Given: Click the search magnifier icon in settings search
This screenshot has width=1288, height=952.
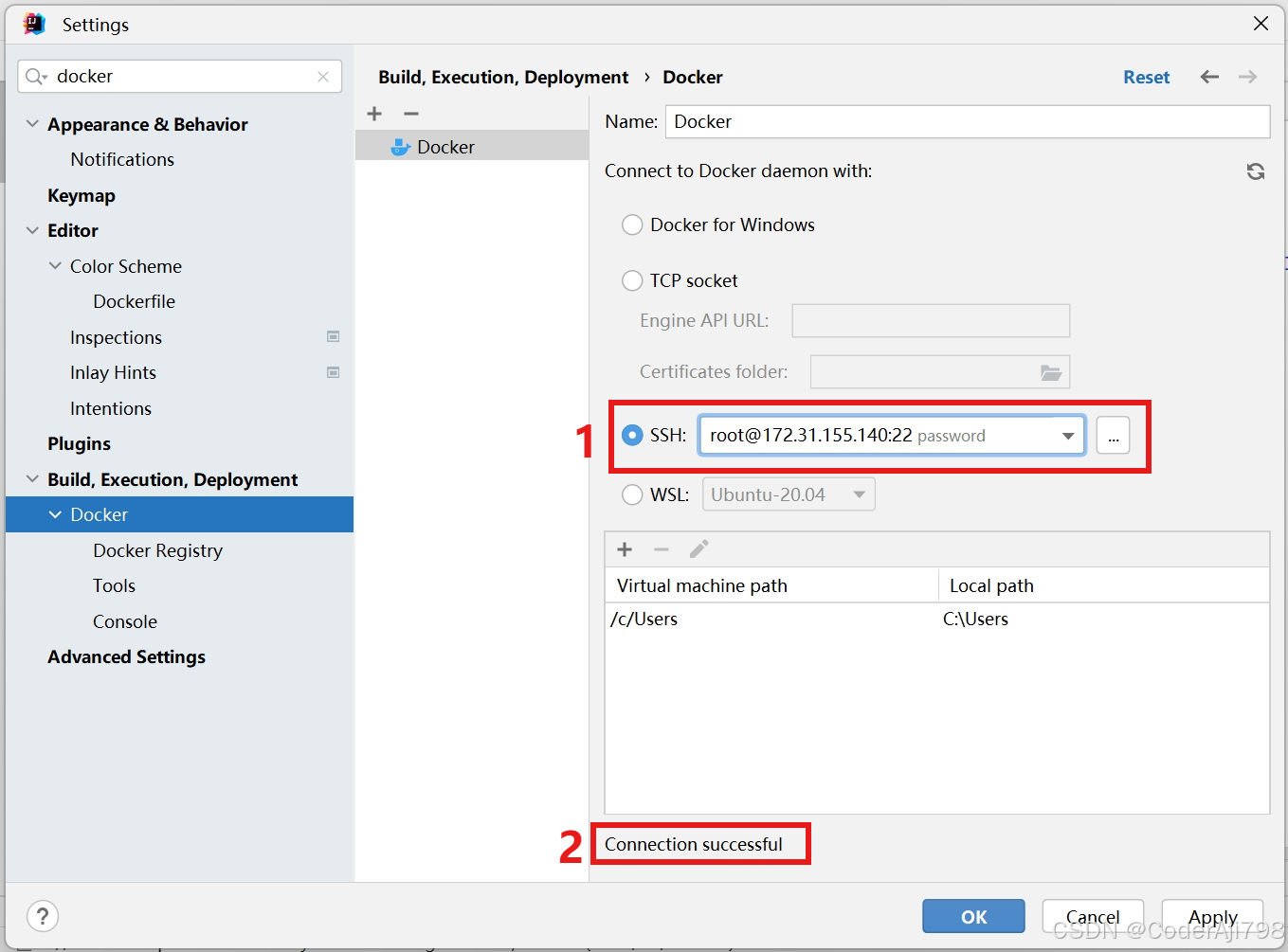Looking at the screenshot, I should (35, 77).
